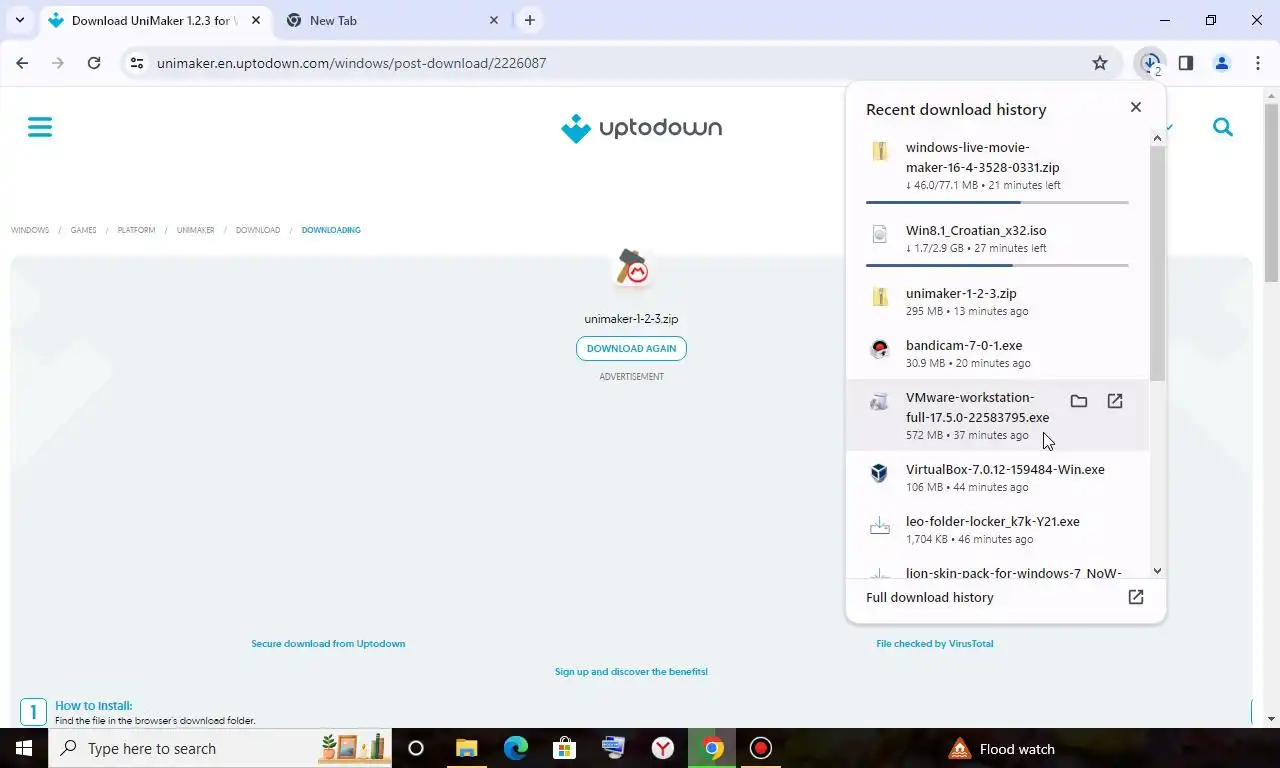Open Windows Start menu

(24, 748)
